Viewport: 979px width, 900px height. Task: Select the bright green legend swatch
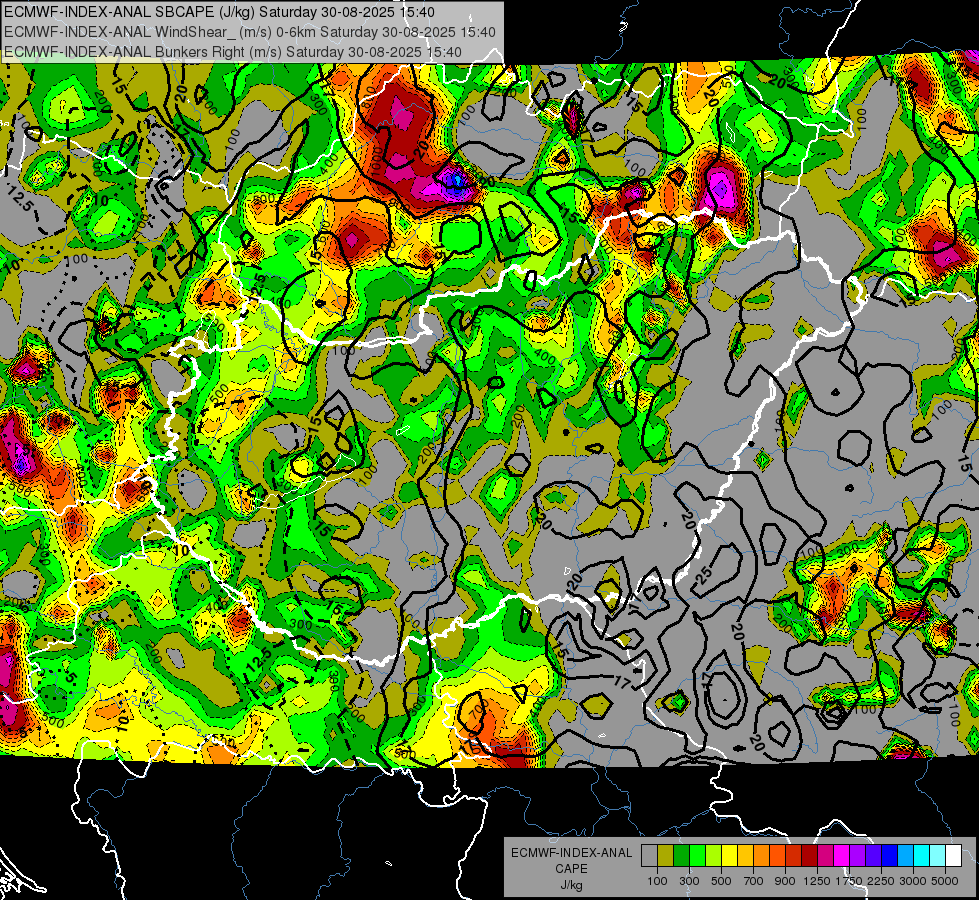click(697, 856)
